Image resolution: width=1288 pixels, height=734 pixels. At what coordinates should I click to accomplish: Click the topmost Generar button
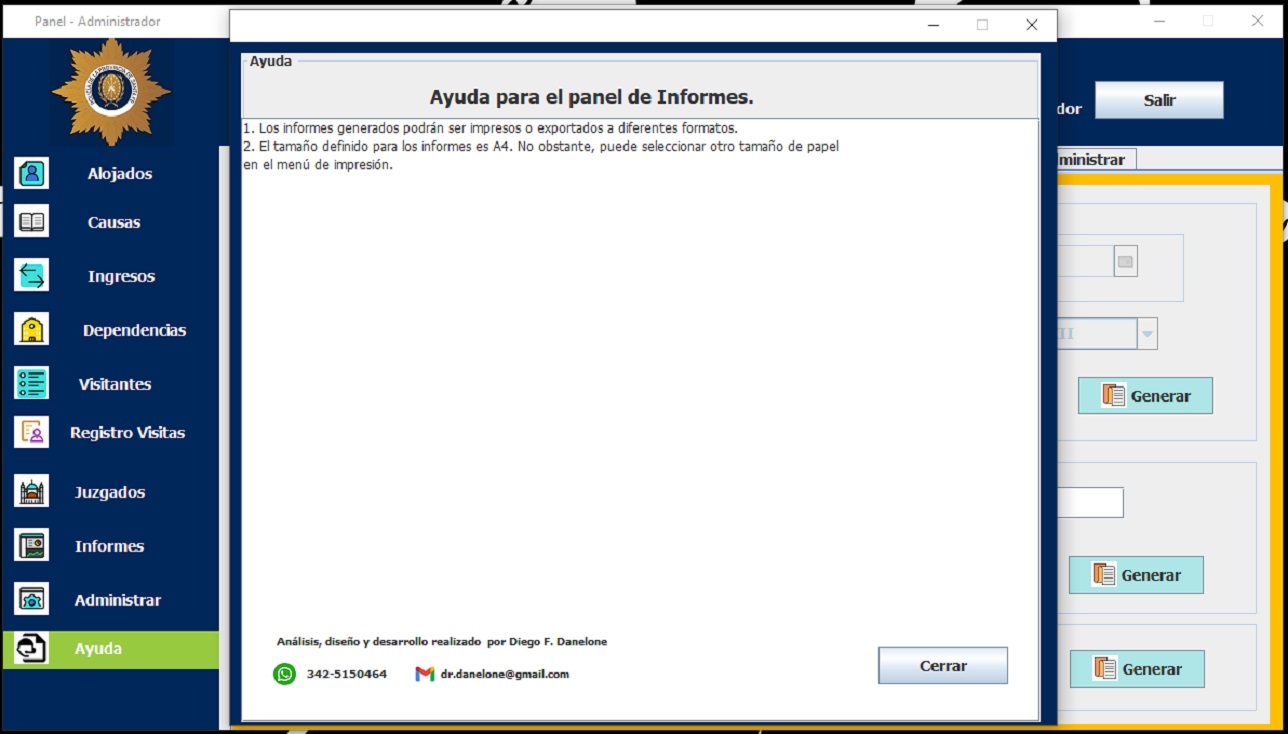1145,396
